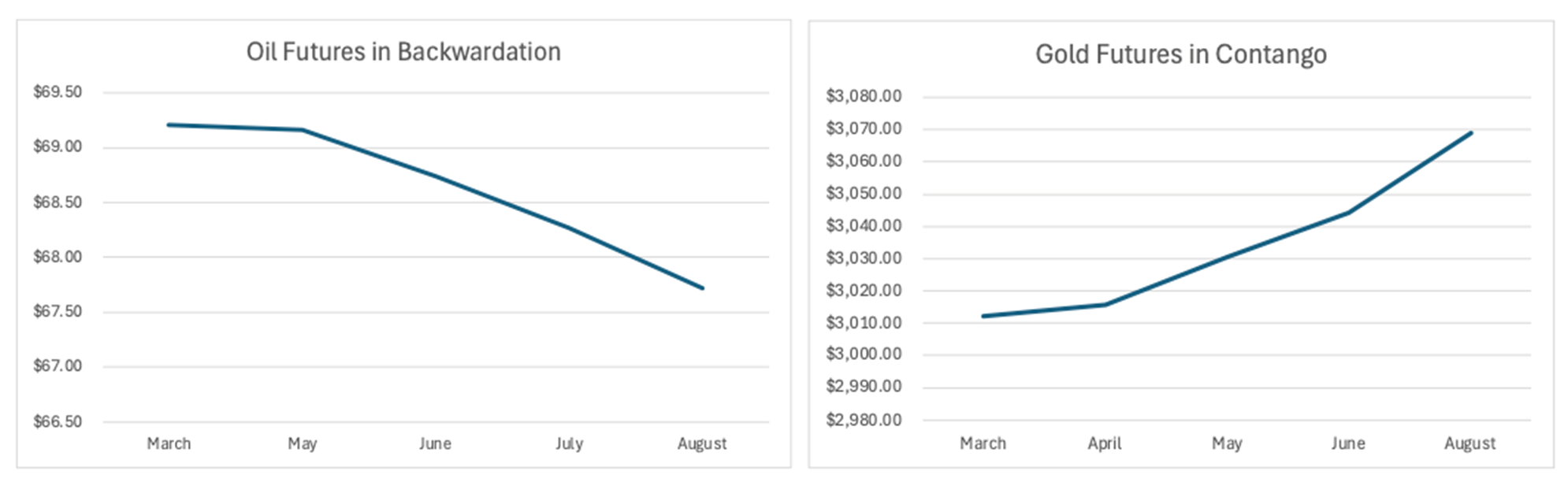Screen dimensions: 1568x486
Task: Select the $69.50 label on oil chart axis
Action: 58,92
